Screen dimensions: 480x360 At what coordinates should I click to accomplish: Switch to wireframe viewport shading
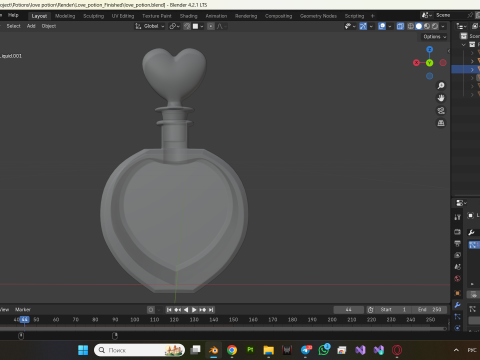click(411, 26)
